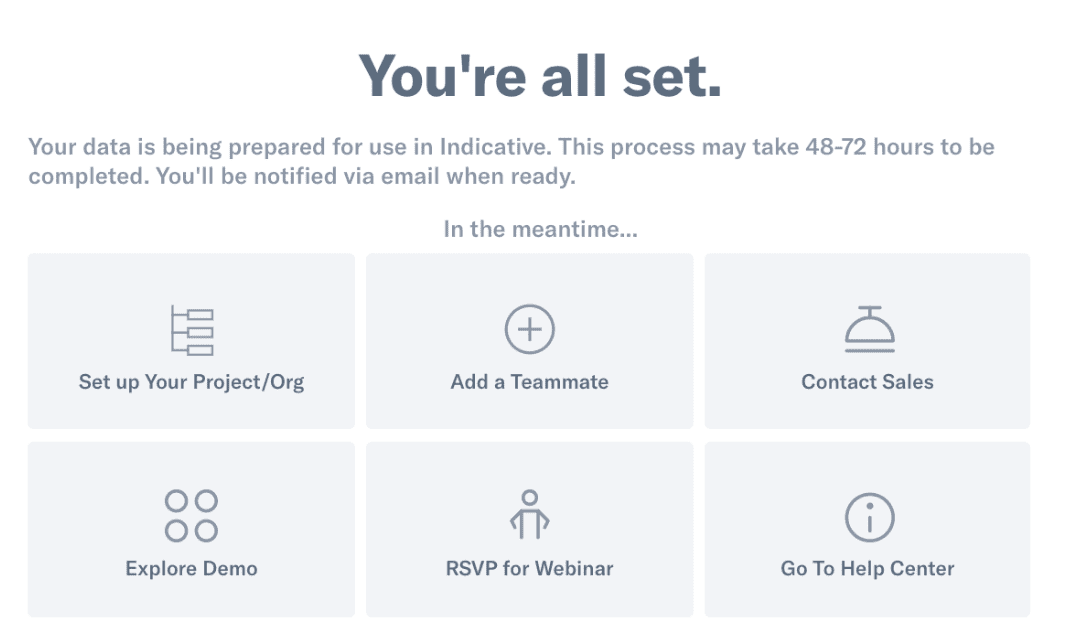This screenshot has height=637, width=1069.
Task: Select RSVP for Webinar
Action: (x=529, y=528)
